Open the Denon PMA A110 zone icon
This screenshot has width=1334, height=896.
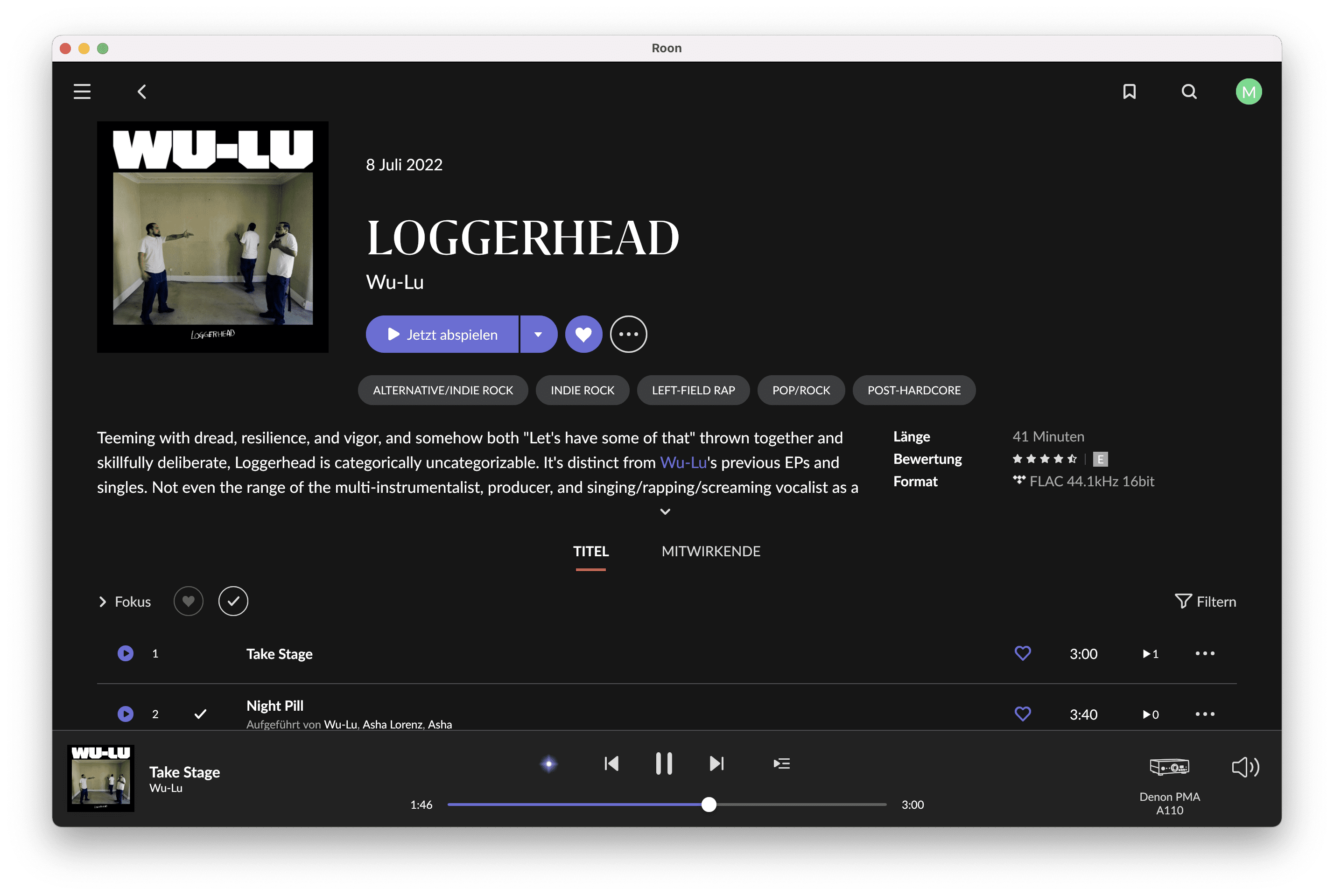tap(1169, 767)
